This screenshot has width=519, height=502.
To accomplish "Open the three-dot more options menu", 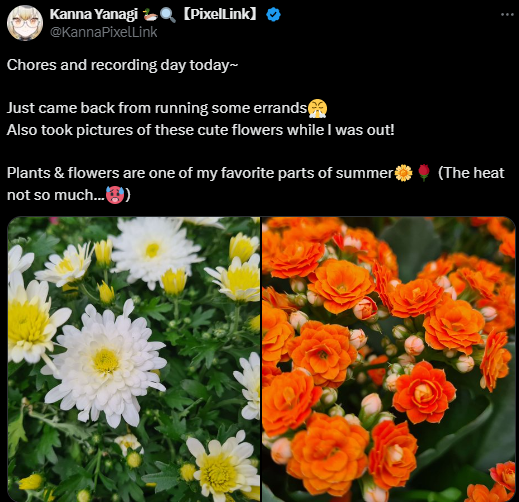I will tap(507, 14).
